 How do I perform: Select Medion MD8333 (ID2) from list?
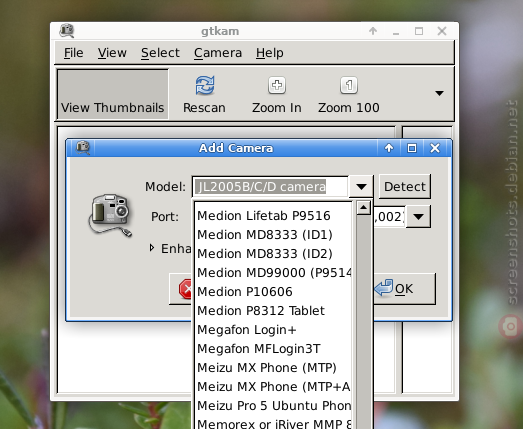(273, 254)
